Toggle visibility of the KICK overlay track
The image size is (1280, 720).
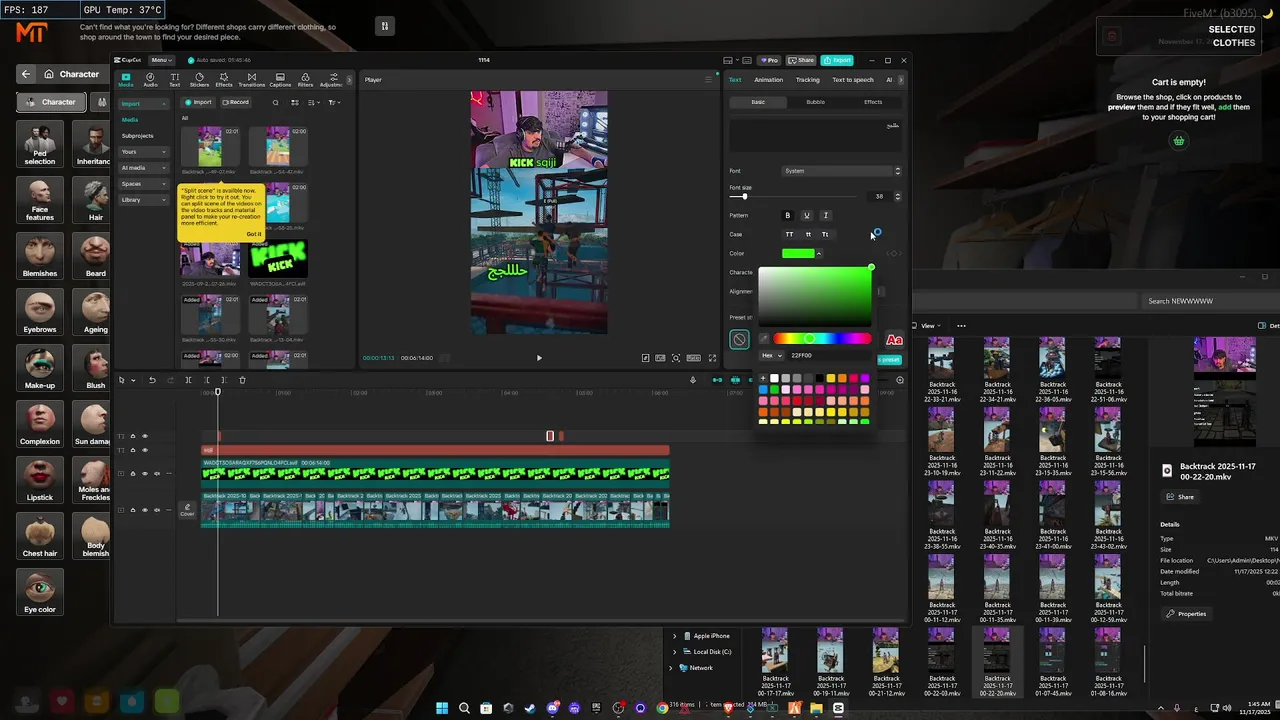[x=144, y=474]
